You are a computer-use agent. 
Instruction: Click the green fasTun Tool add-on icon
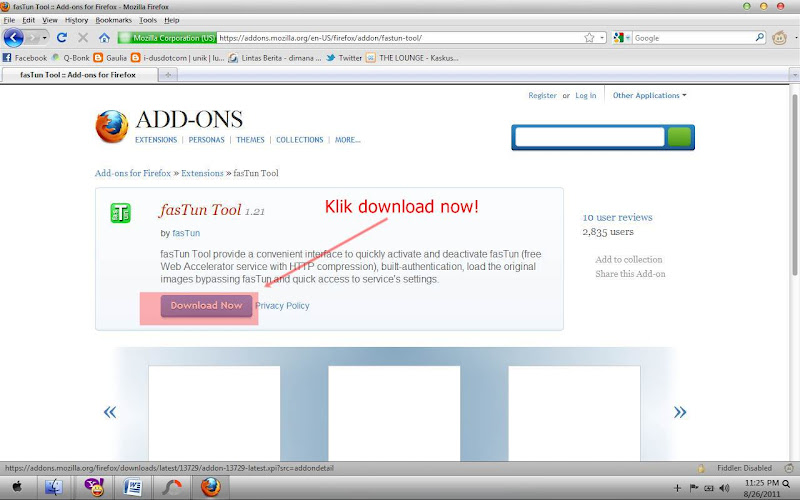[x=120, y=213]
